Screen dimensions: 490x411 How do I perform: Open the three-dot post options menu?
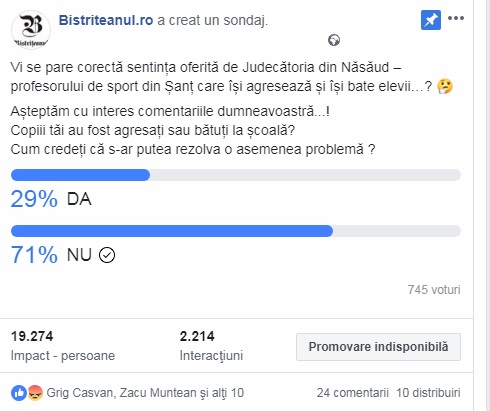click(456, 18)
